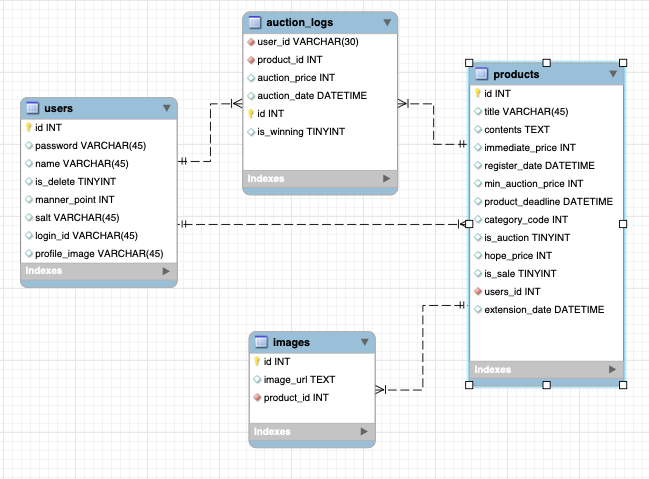This screenshot has height=479, width=649.
Task: Click the diamond icon beside contents TEXT
Action: click(x=478, y=130)
